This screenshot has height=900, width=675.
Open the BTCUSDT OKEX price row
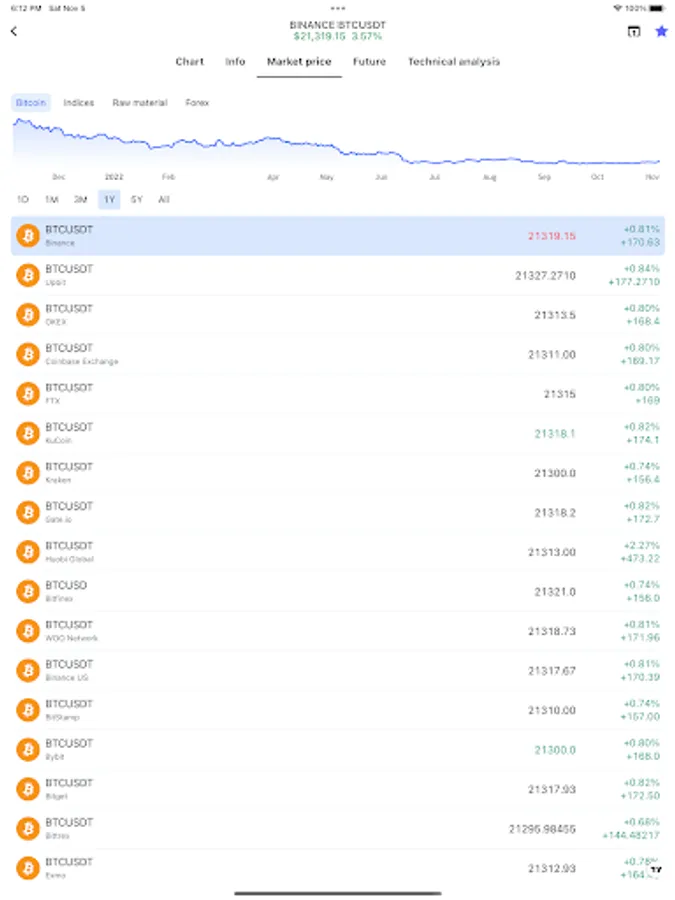coord(337,315)
